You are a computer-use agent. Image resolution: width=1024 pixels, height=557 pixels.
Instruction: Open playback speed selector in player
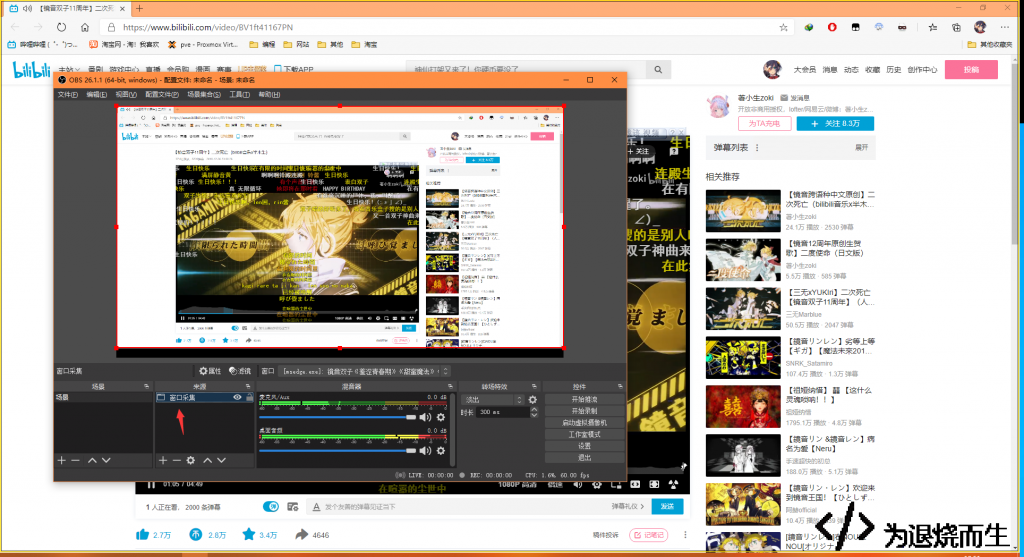point(554,485)
